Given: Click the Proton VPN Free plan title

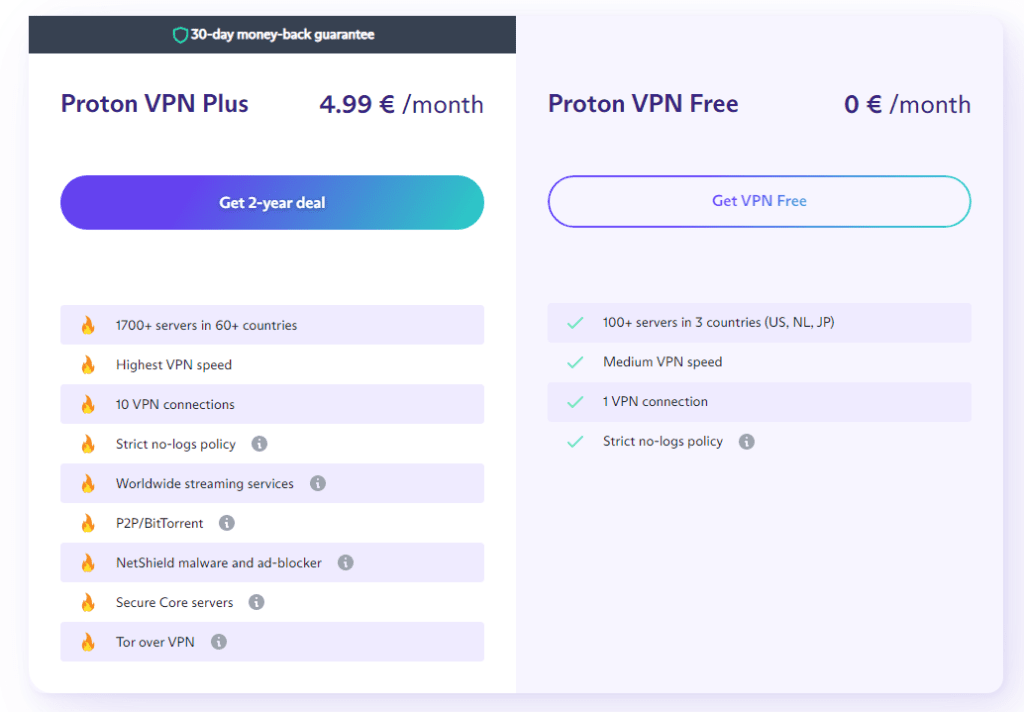Looking at the screenshot, I should pyautogui.click(x=643, y=104).
